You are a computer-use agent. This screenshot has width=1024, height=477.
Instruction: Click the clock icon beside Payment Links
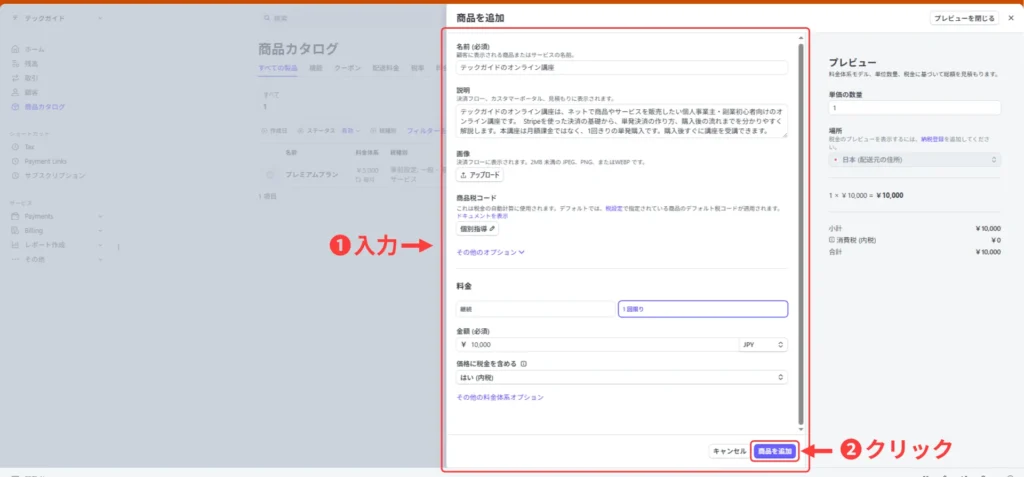tap(16, 162)
